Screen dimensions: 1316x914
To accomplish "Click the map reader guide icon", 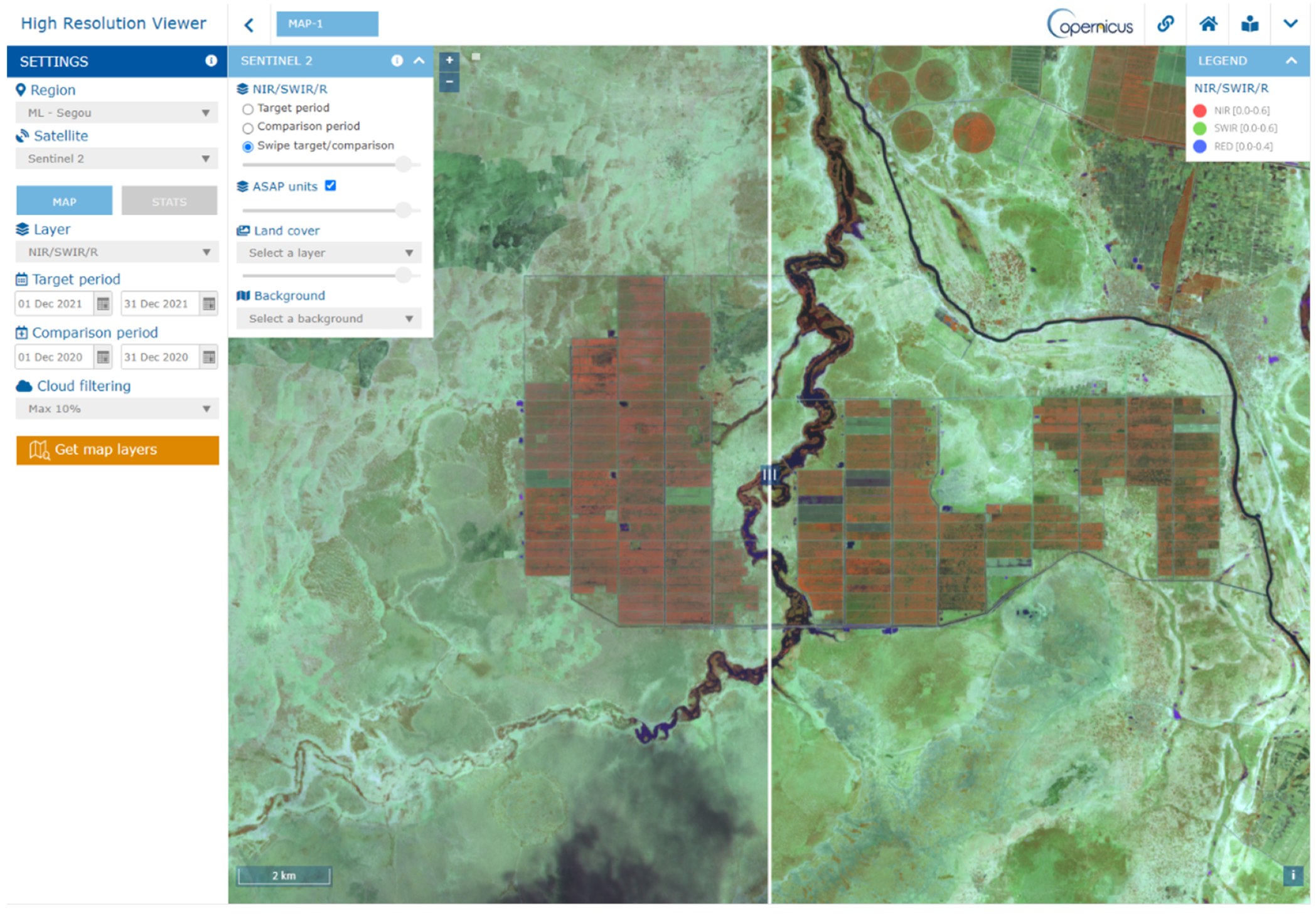I will (1250, 24).
